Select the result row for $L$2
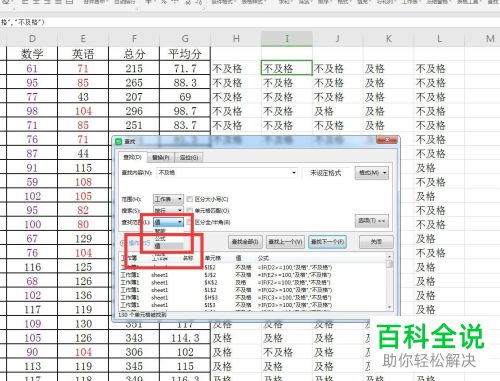This screenshot has width=500, height=381. (x=252, y=290)
